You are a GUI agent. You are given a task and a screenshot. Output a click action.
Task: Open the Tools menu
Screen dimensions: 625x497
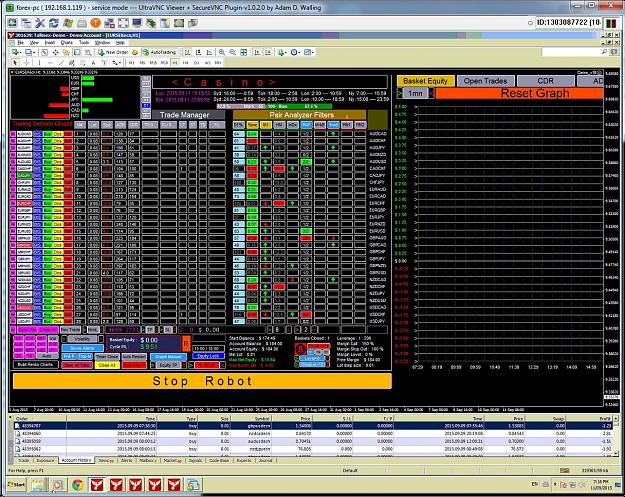[84, 42]
